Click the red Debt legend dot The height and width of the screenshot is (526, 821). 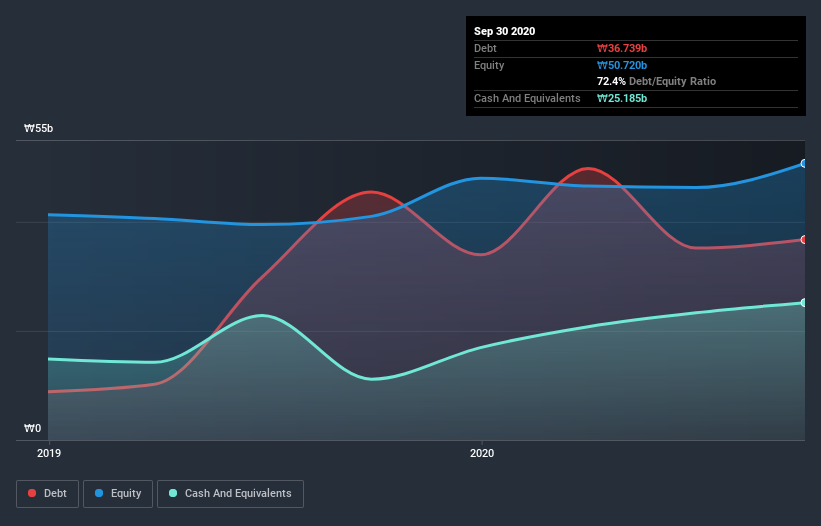pos(32,493)
